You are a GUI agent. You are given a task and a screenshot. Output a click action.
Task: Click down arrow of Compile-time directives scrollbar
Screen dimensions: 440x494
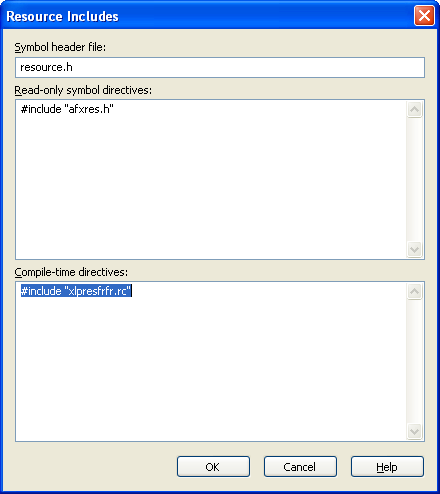pos(415,431)
